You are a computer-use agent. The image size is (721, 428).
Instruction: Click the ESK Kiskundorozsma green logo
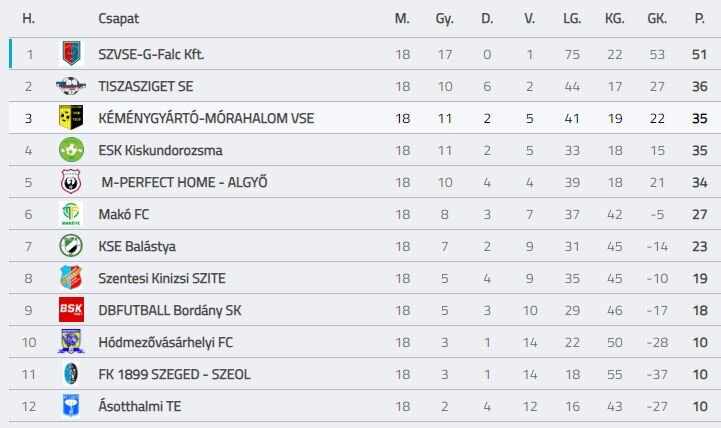[70, 150]
